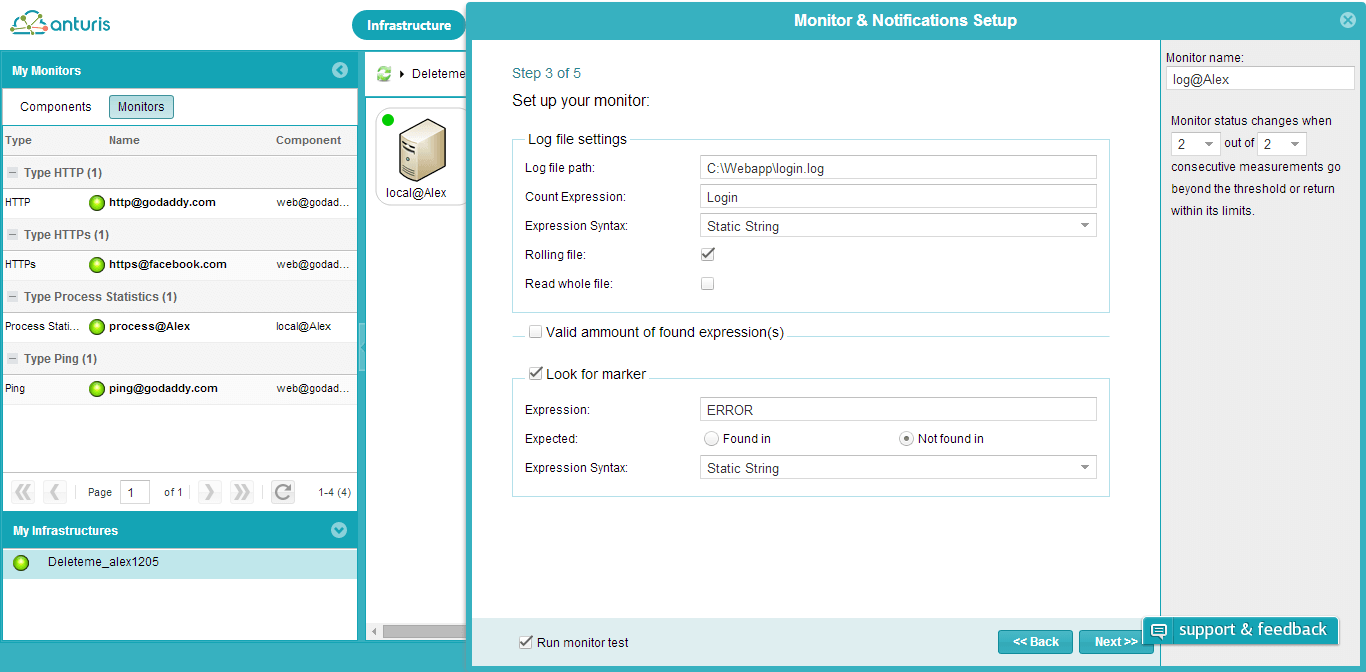Click the Next button
This screenshot has height=672, width=1366.
point(1115,641)
